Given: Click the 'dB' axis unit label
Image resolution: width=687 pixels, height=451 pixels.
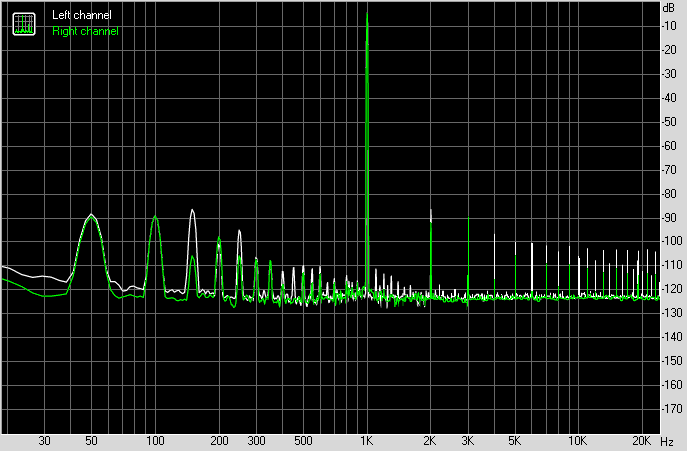Looking at the screenshot, I should (669, 8).
